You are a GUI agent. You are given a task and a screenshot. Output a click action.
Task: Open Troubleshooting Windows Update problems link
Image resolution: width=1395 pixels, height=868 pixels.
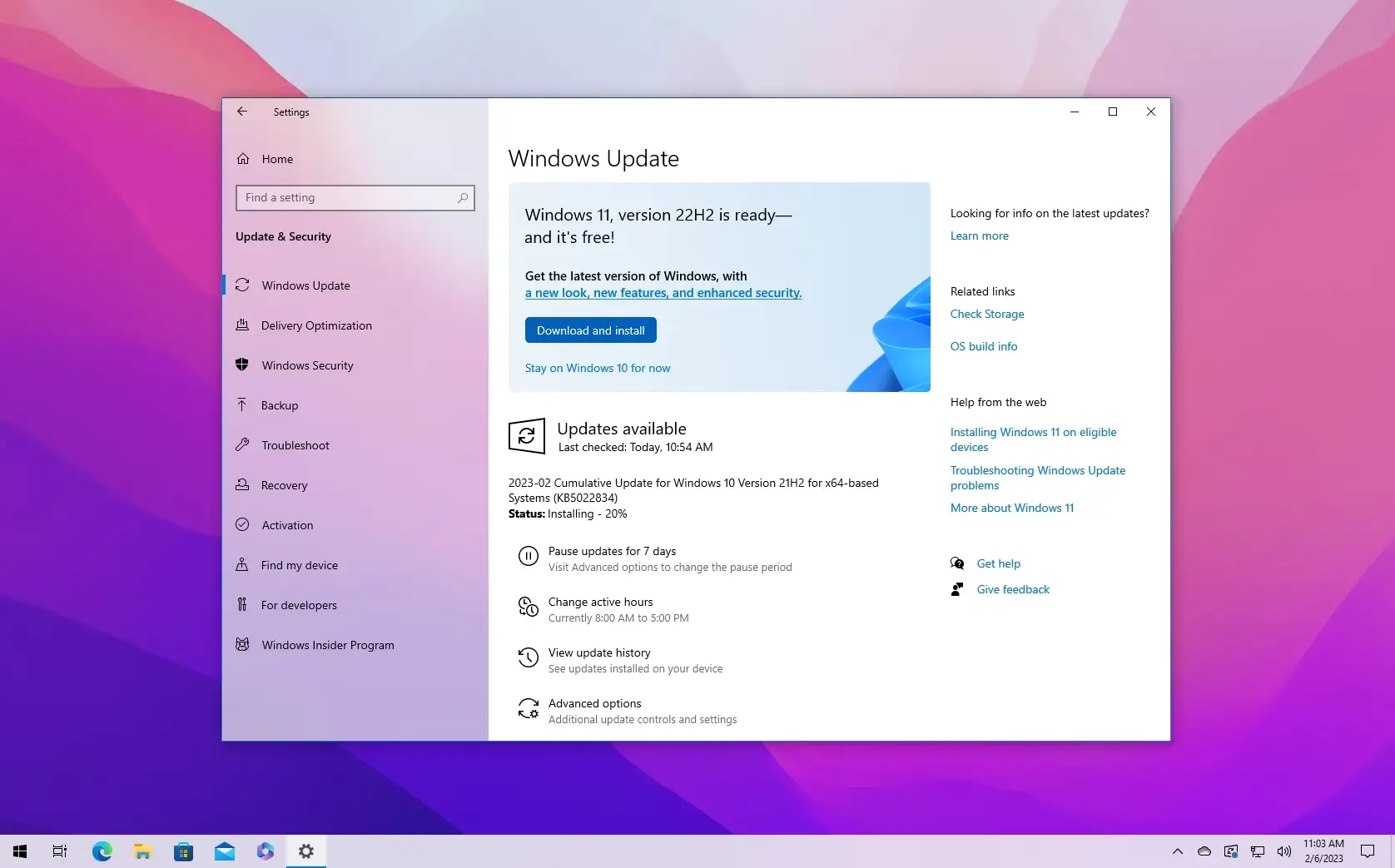[x=1038, y=478]
